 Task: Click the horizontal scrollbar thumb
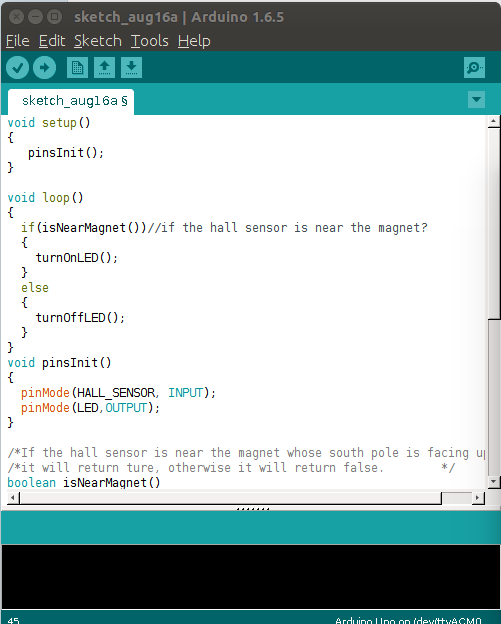click(x=230, y=497)
